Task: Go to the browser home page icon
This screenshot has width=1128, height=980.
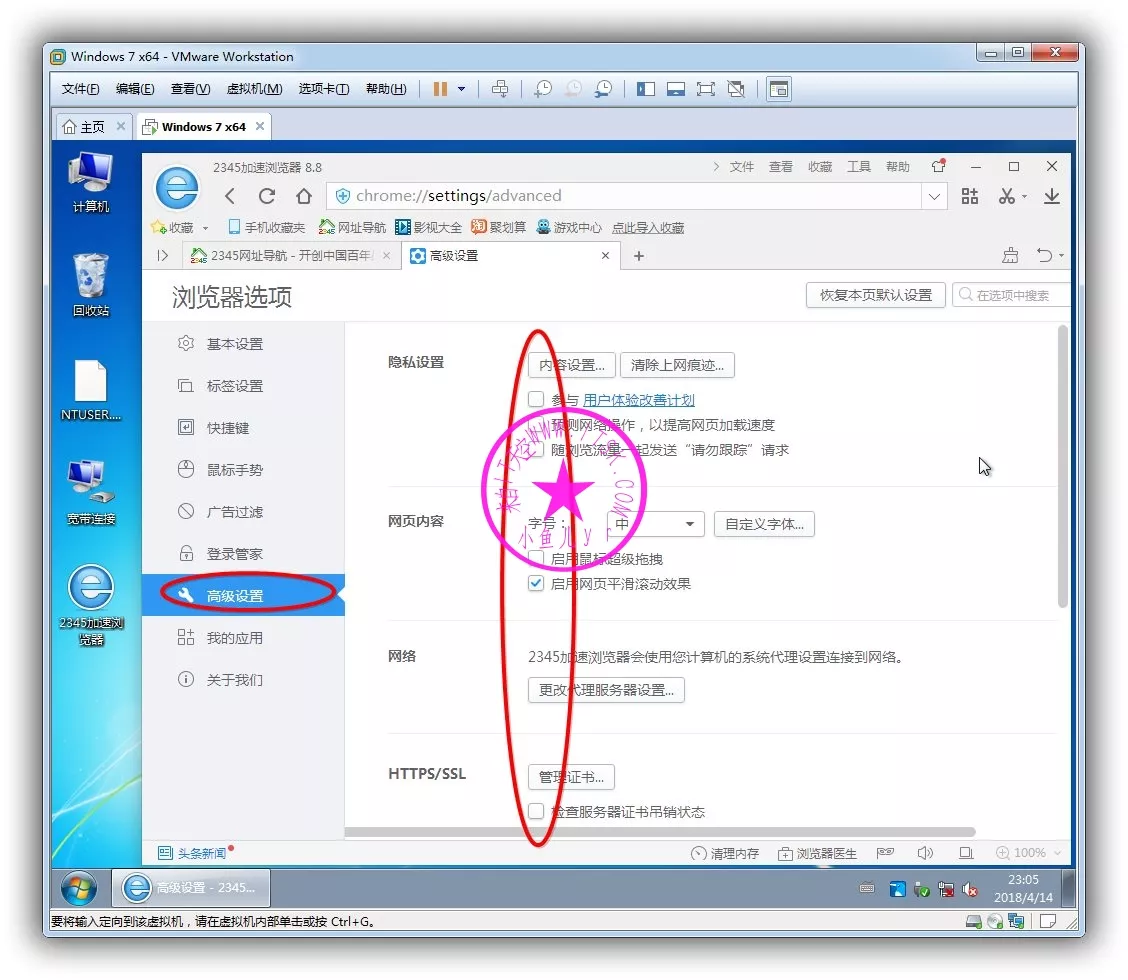Action: coord(304,196)
